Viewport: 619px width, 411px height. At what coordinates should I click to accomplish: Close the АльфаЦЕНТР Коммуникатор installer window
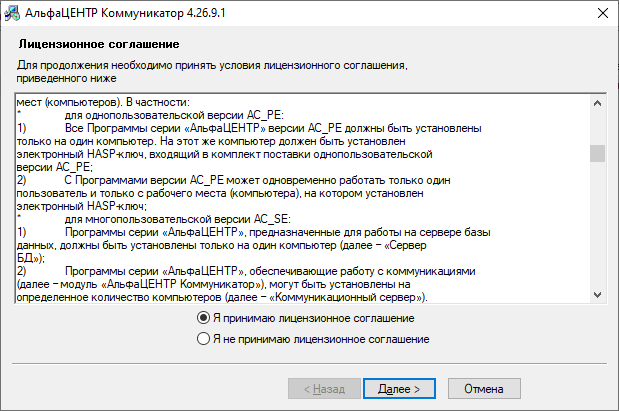click(x=602, y=14)
